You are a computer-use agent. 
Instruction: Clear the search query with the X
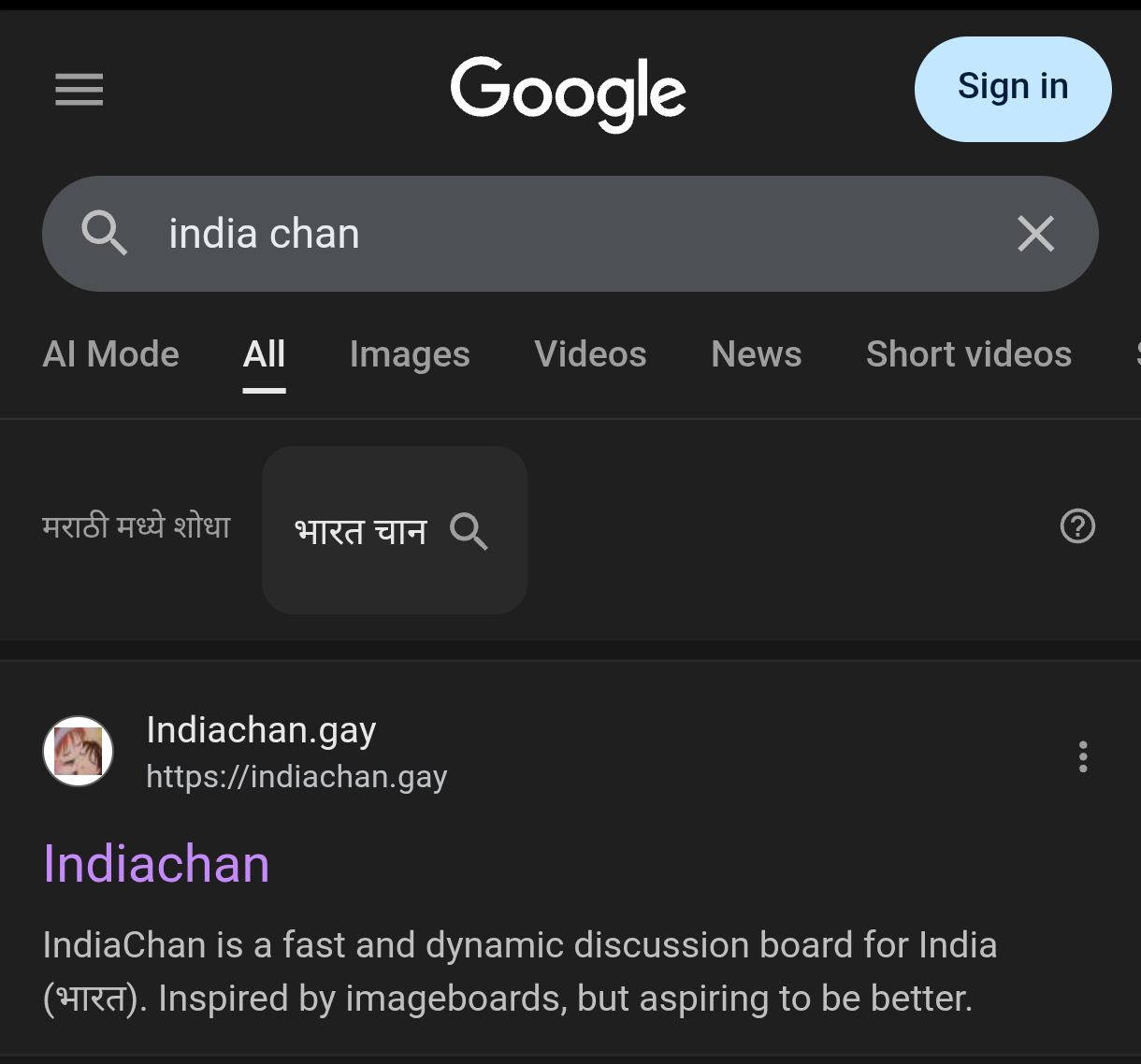click(1035, 234)
